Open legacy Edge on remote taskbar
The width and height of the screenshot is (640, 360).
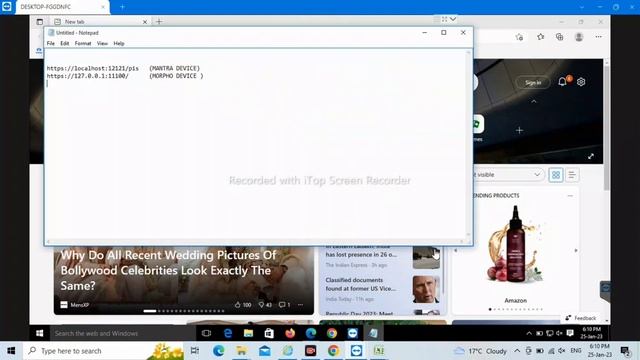point(228,333)
